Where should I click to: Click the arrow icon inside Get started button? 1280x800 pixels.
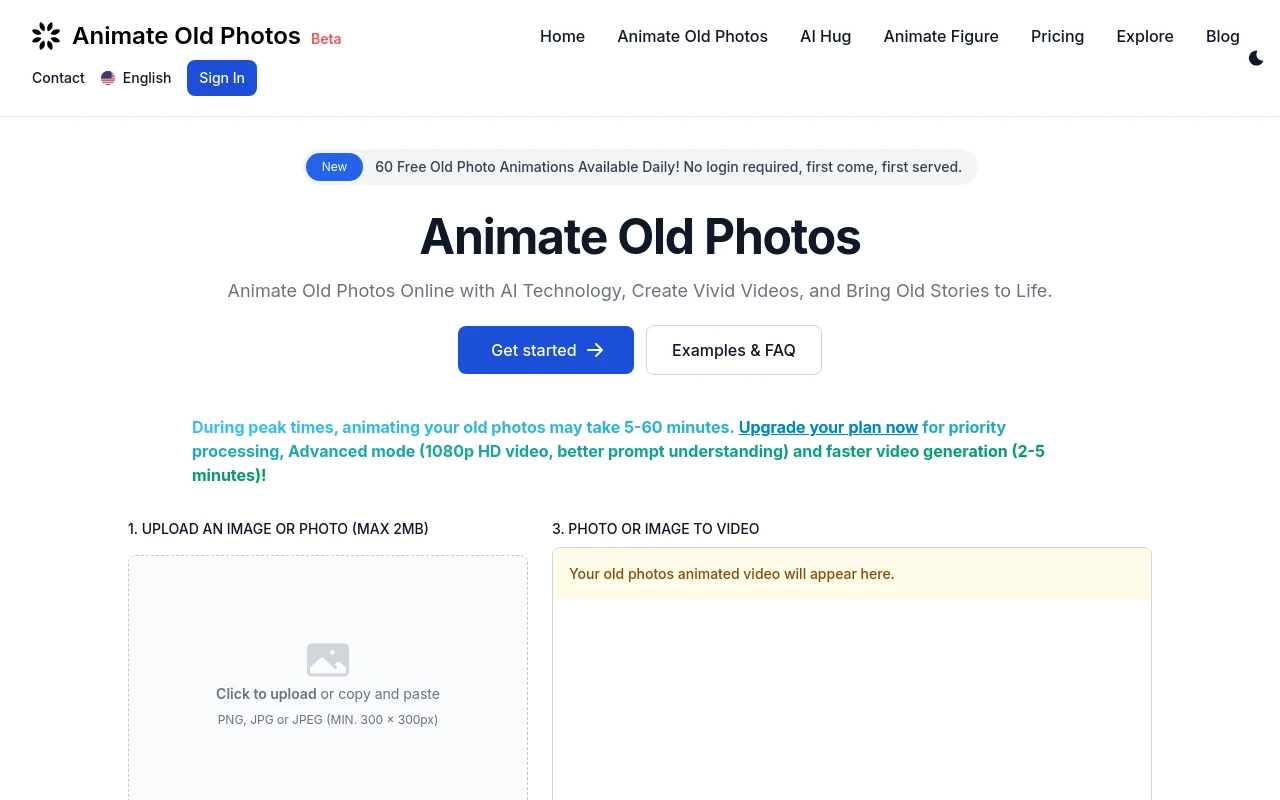pos(595,350)
